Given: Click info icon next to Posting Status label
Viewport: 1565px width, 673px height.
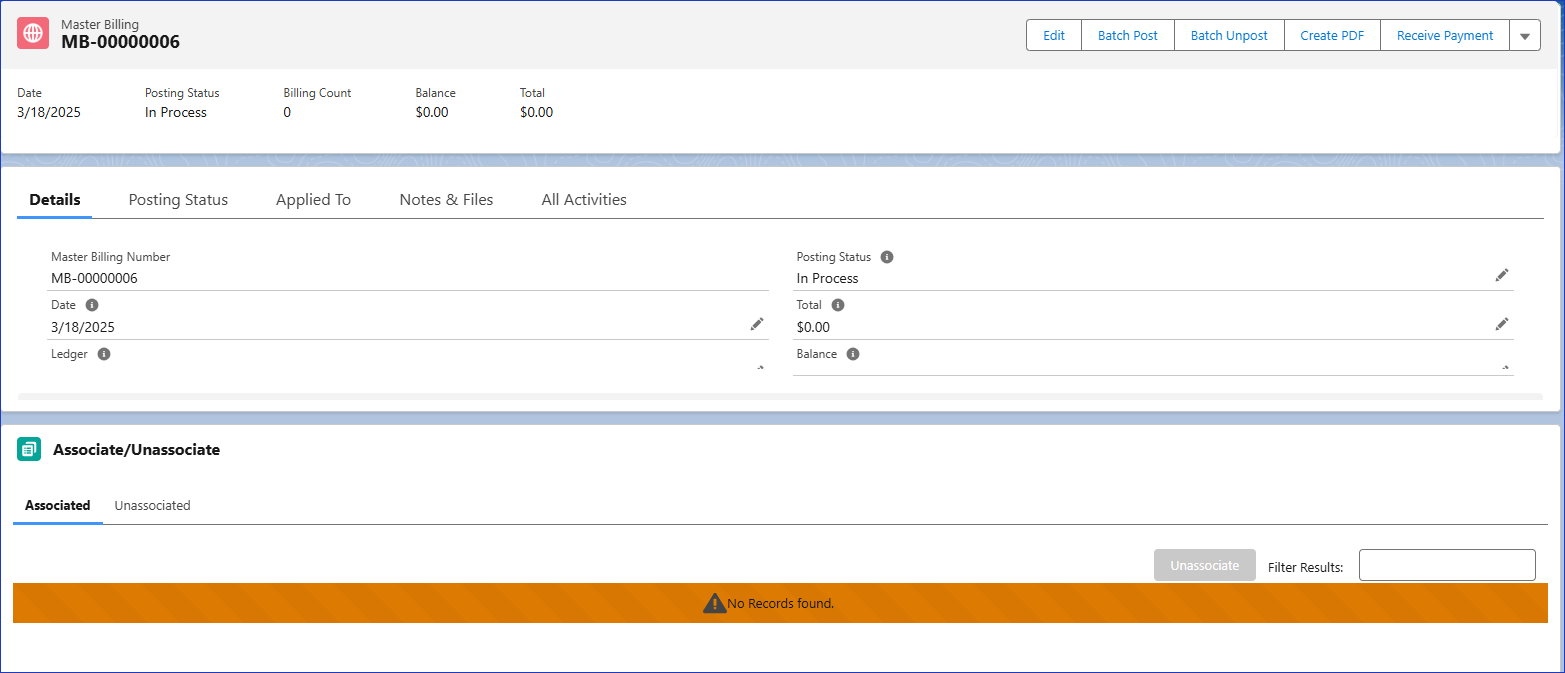Looking at the screenshot, I should click(887, 257).
